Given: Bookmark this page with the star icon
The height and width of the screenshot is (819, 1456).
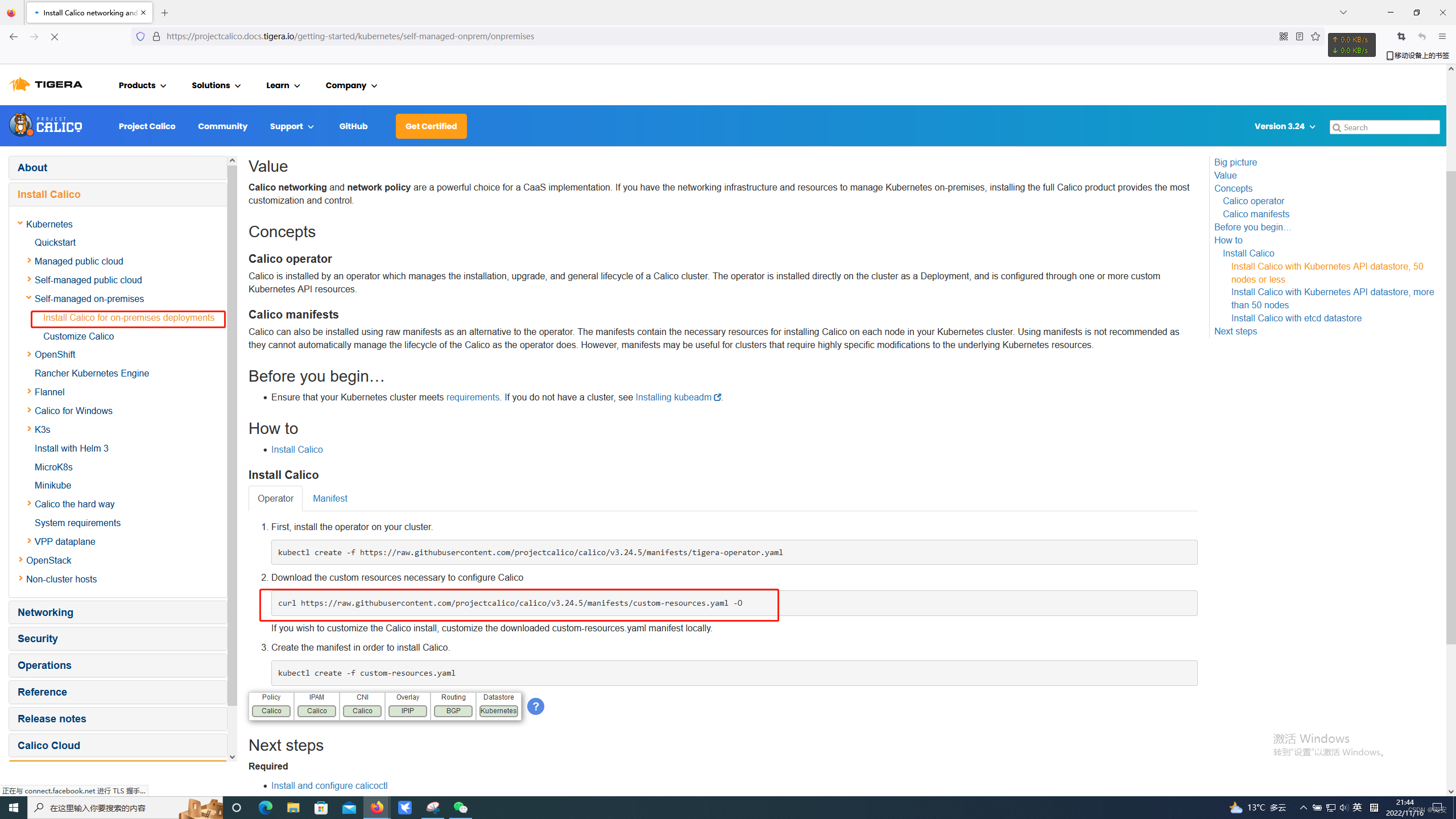Looking at the screenshot, I should pos(1316,36).
